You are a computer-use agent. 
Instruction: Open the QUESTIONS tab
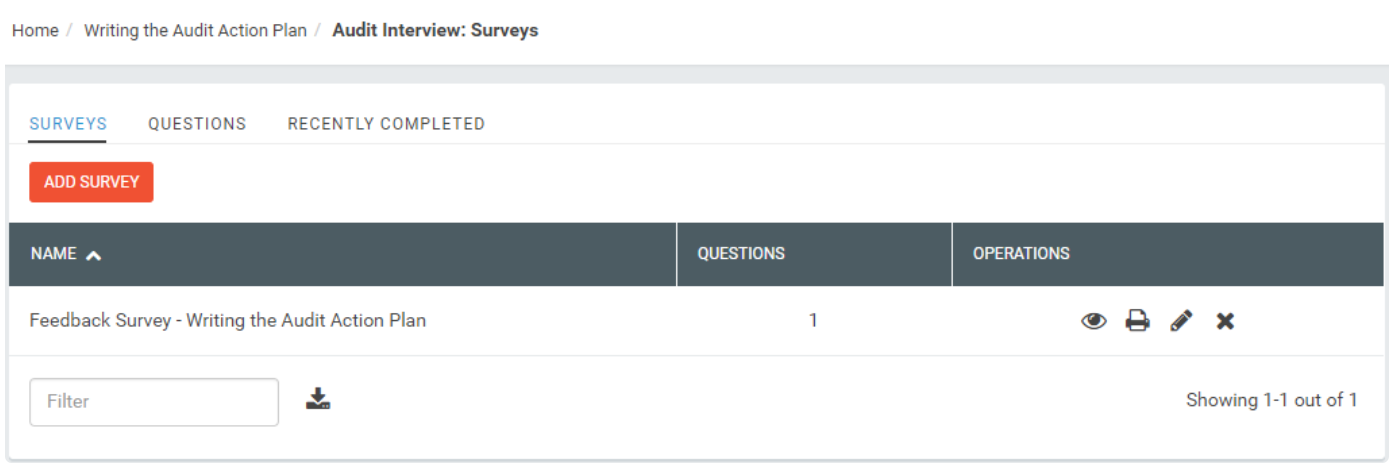(197, 124)
